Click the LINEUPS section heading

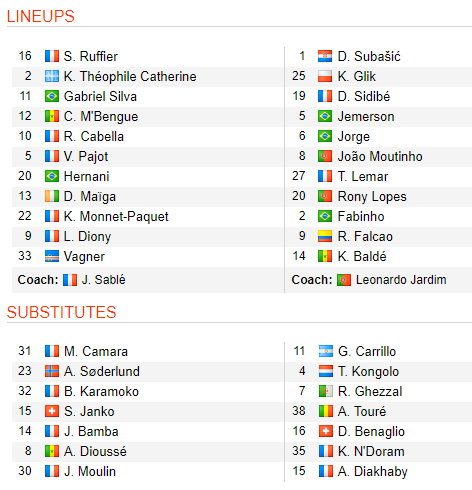pyautogui.click(x=41, y=16)
